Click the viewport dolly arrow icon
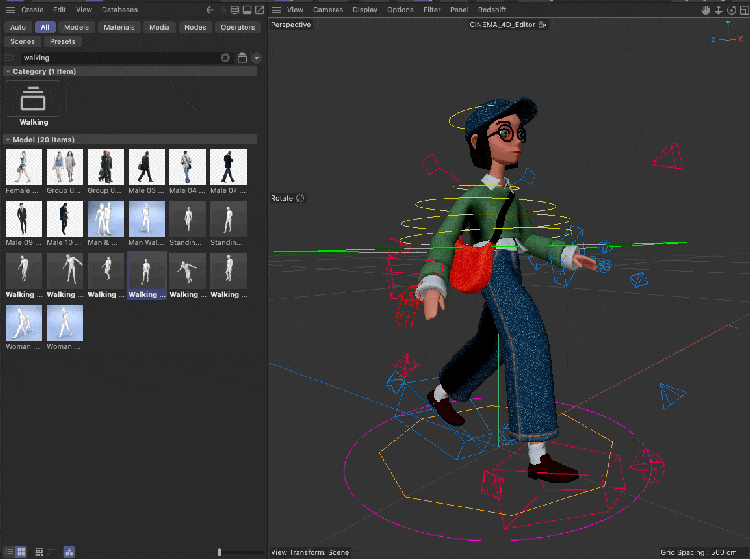 tap(718, 9)
